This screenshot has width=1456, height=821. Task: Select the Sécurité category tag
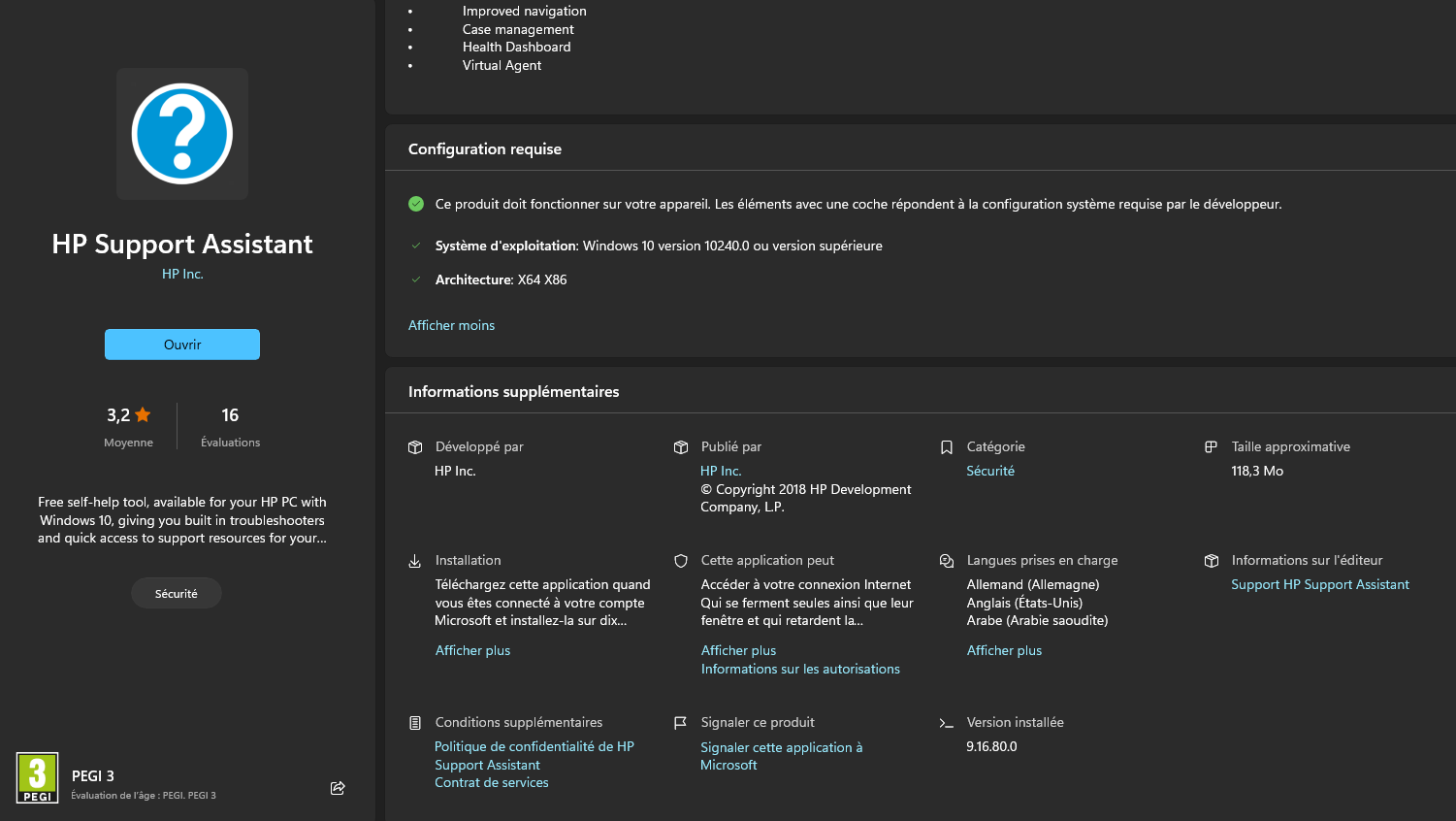coord(177,593)
